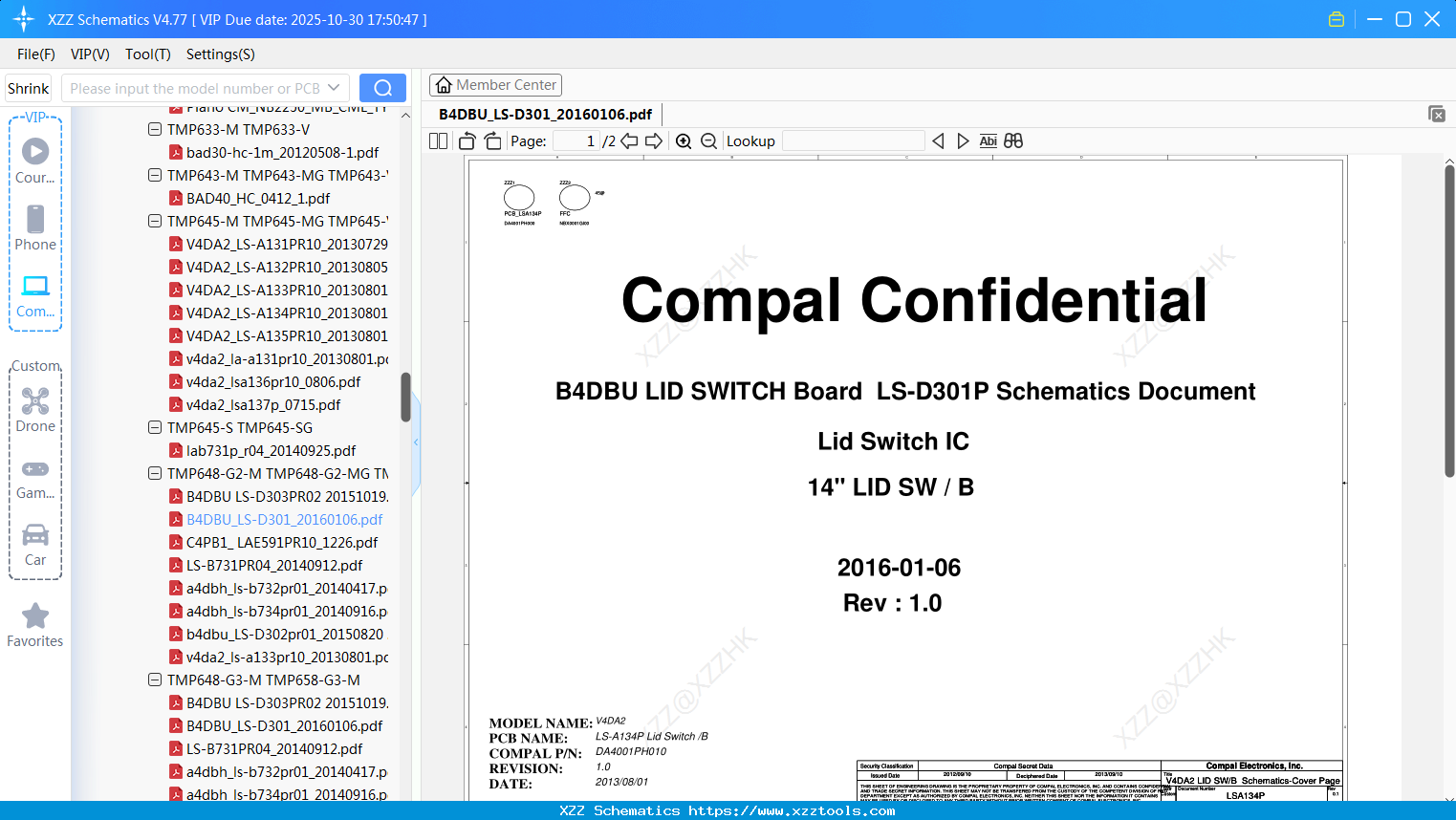Click the Page number field

(x=576, y=140)
